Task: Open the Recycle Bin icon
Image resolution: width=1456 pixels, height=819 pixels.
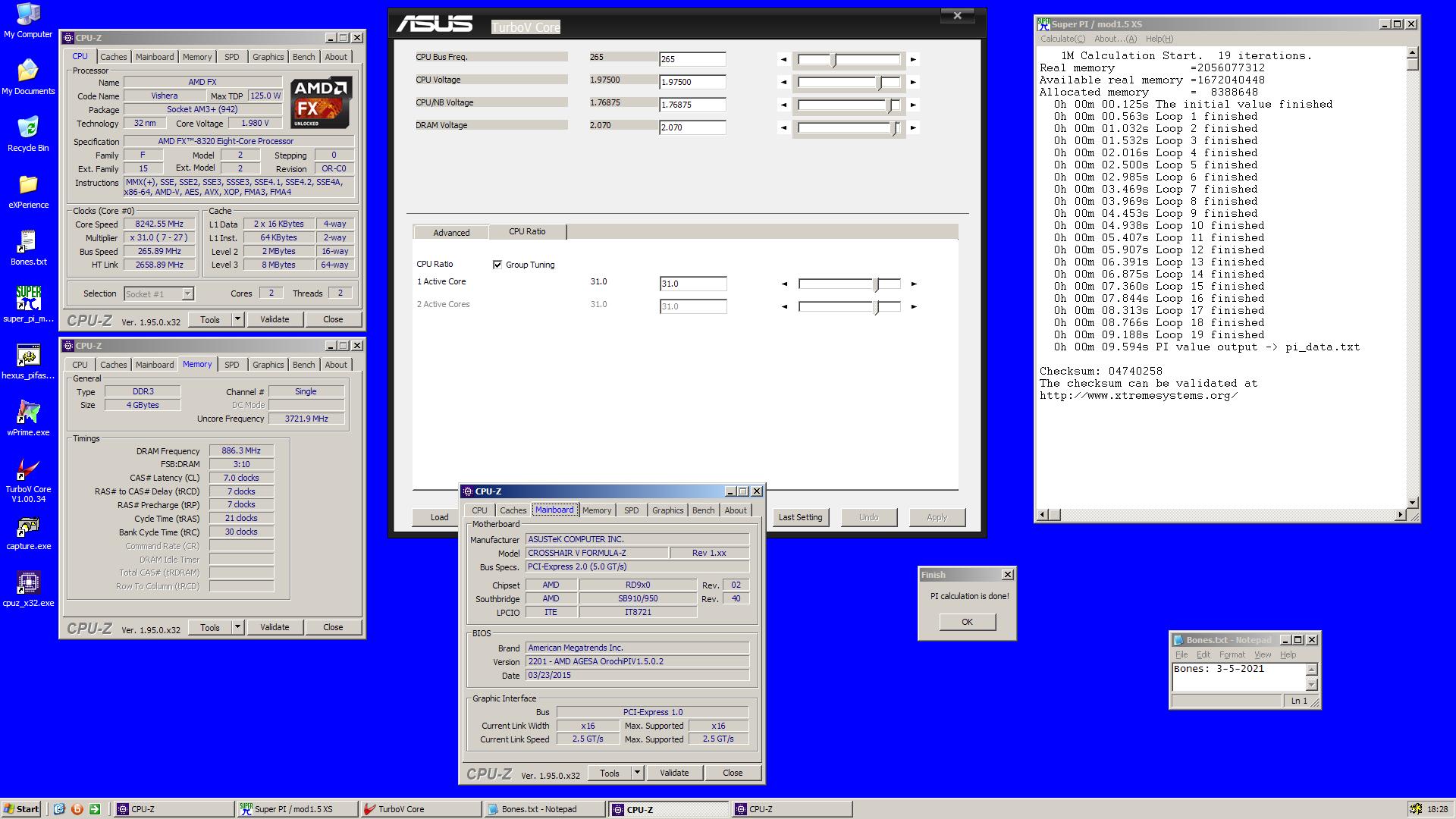Action: click(28, 134)
